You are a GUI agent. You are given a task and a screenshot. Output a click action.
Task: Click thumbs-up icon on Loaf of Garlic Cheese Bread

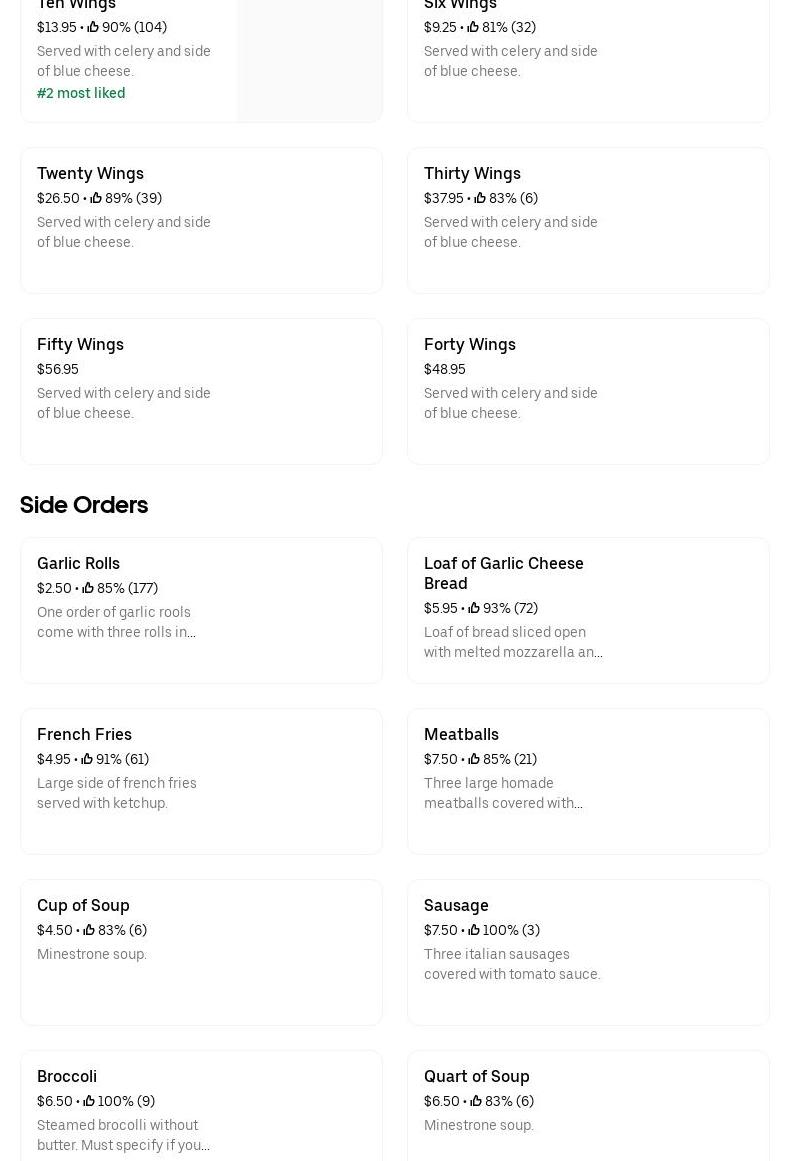pos(474,608)
